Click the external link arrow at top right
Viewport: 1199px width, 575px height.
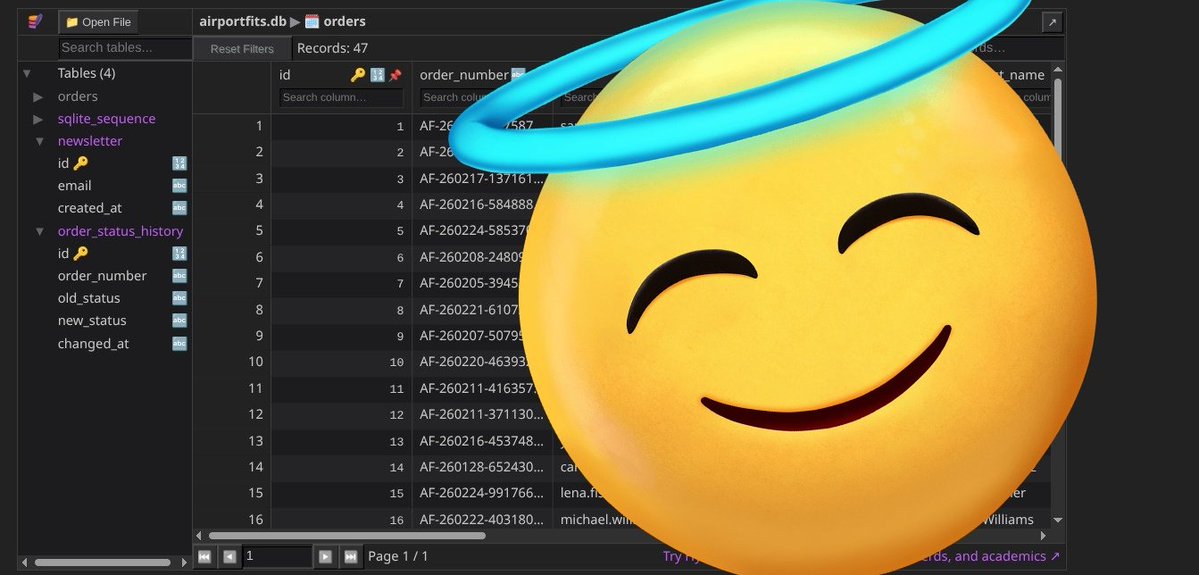coord(1052,22)
